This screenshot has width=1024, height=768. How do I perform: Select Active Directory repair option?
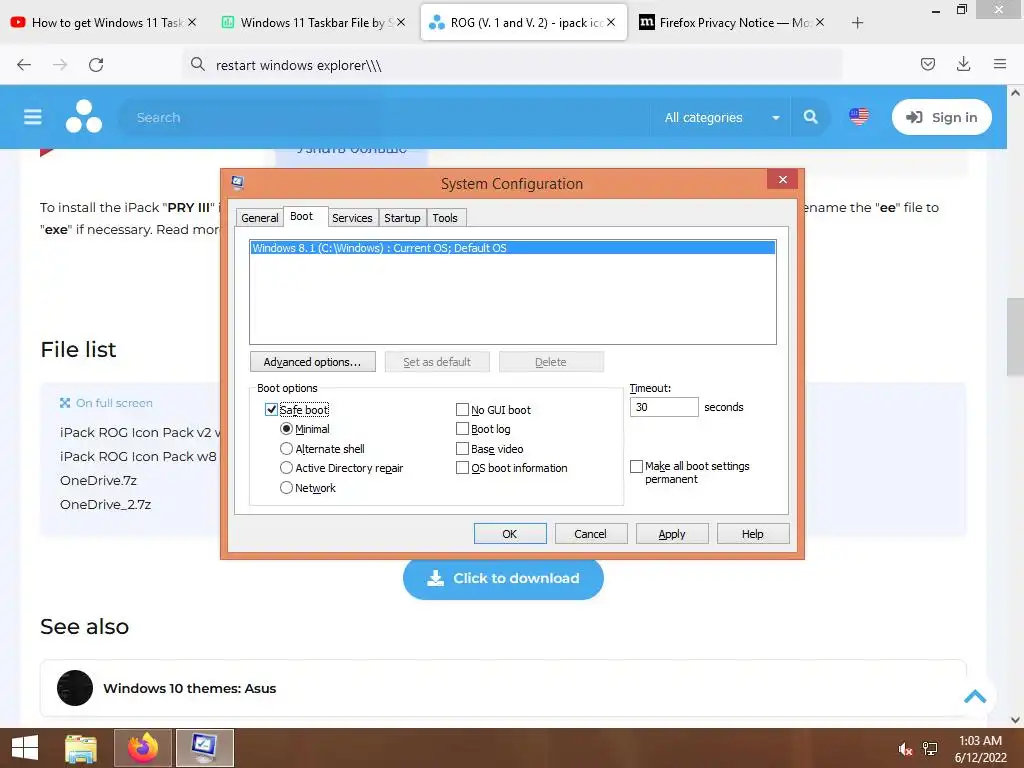tap(286, 468)
